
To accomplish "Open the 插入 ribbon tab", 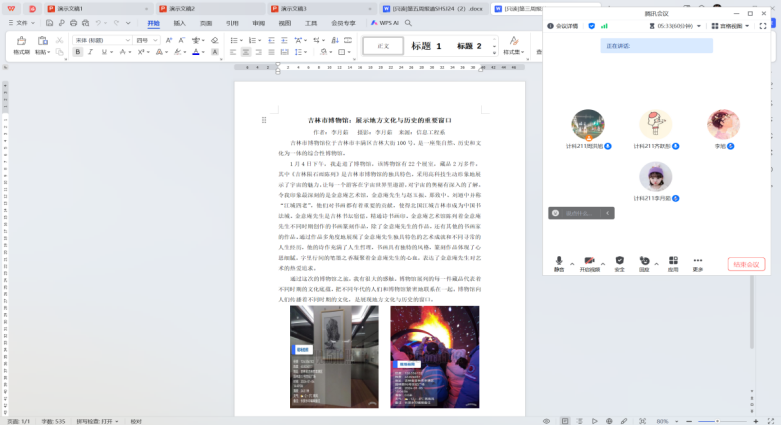I will click(x=179, y=22).
